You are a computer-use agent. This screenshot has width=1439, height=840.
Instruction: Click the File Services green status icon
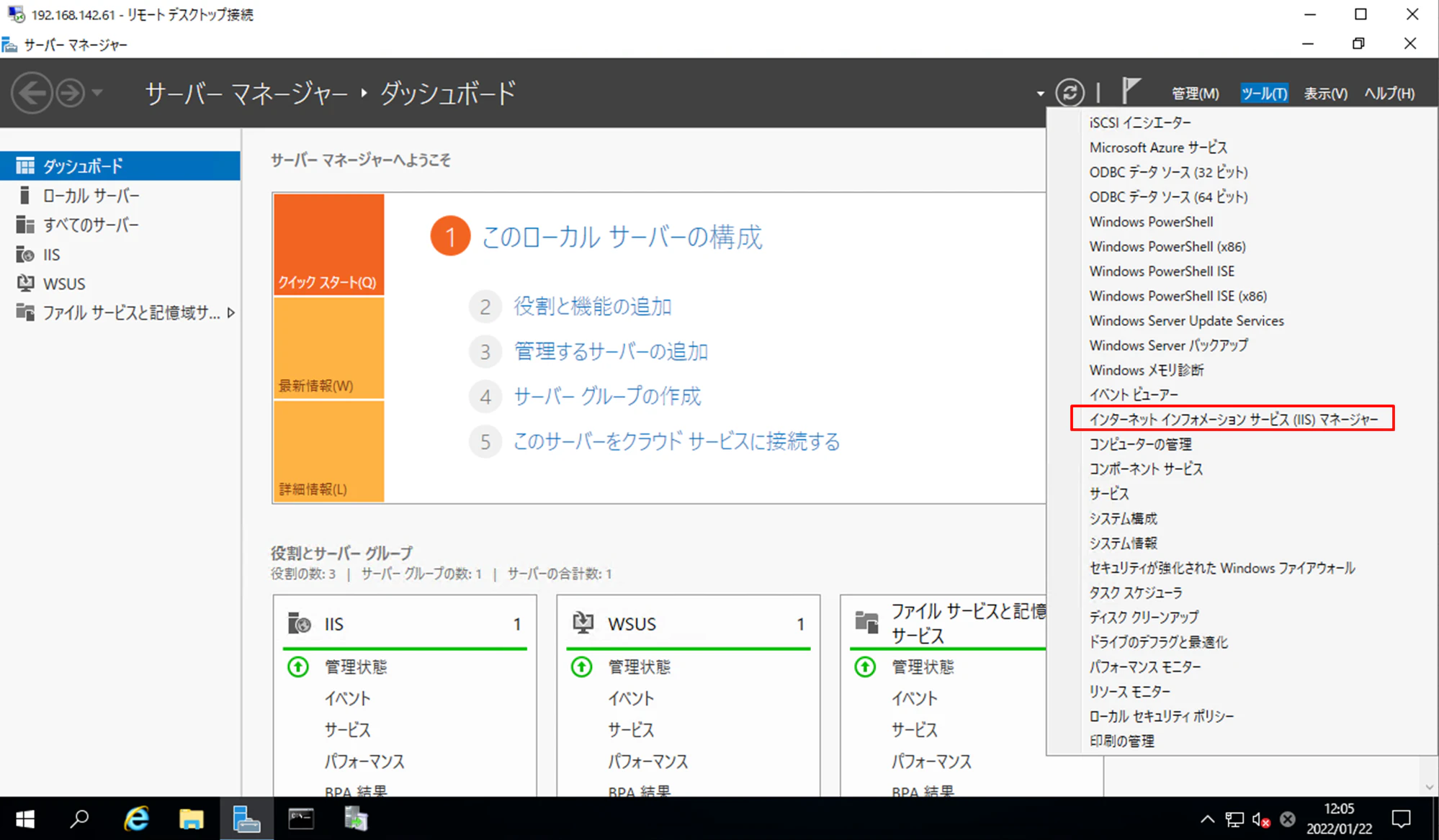[x=865, y=667]
